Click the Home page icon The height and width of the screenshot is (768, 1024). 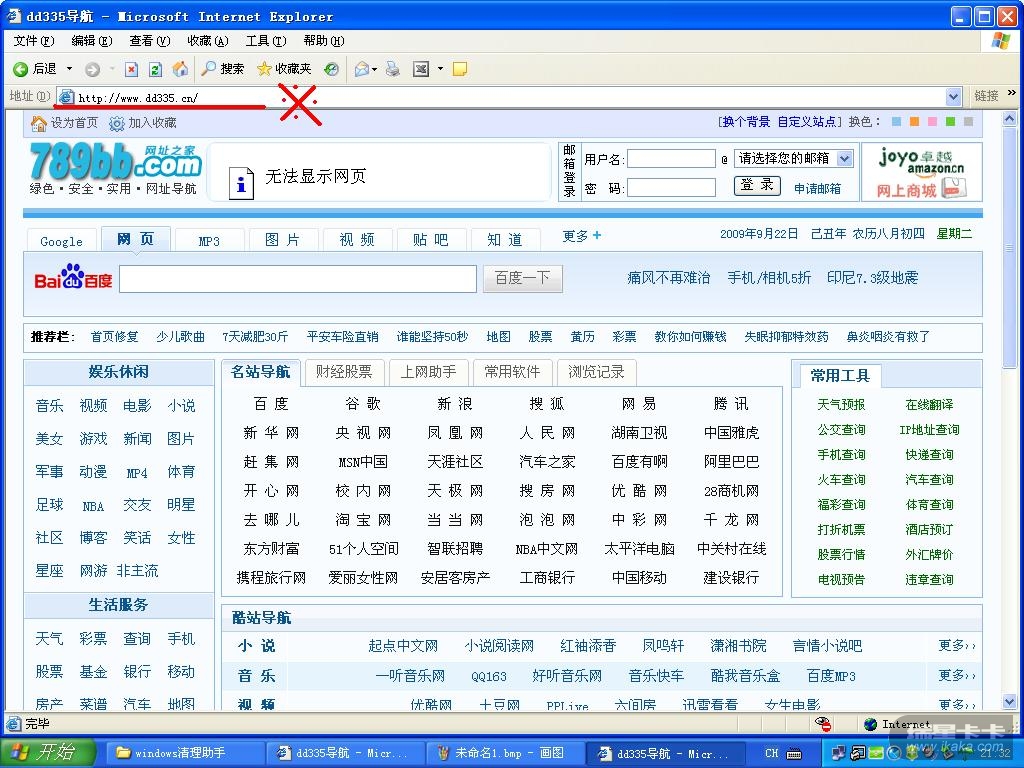point(180,69)
